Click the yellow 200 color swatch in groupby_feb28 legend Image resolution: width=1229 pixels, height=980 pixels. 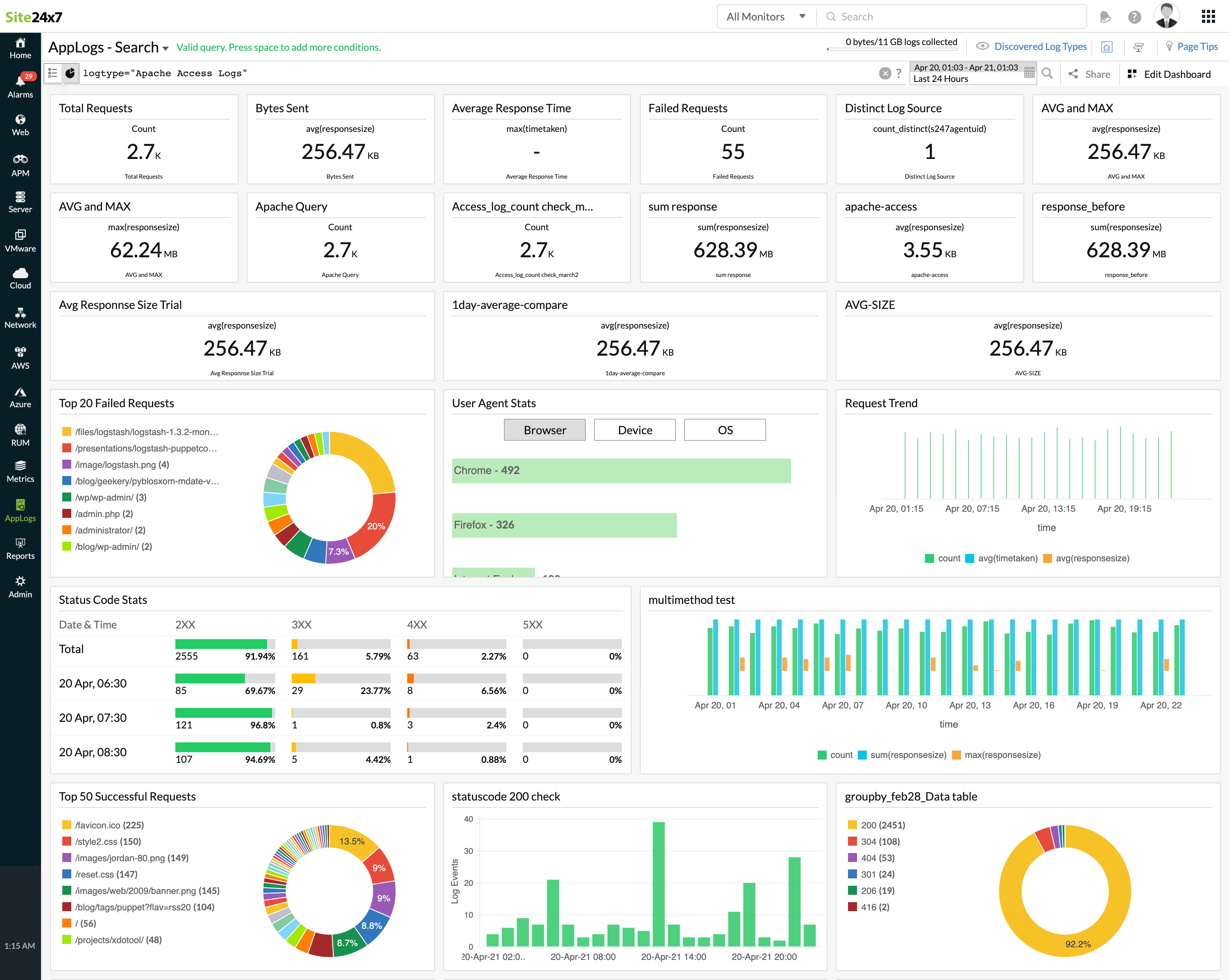[852, 824]
